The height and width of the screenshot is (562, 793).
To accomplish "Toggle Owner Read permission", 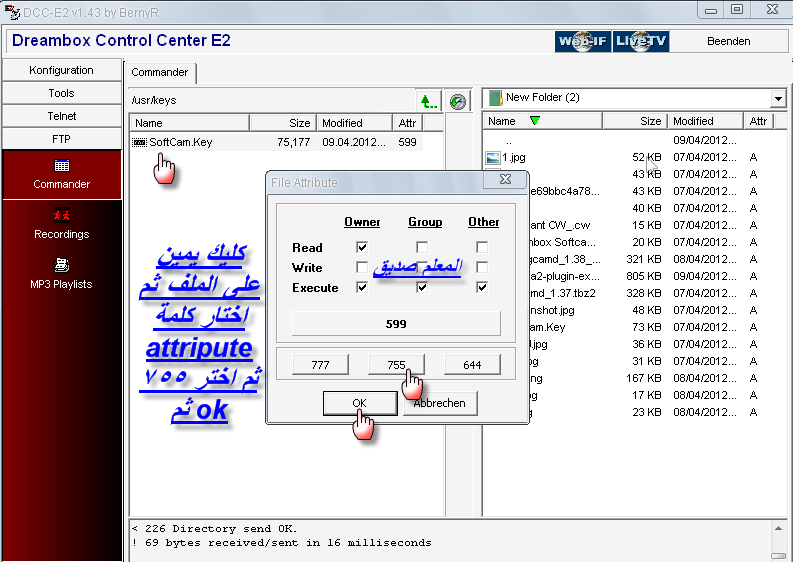I will click(362, 247).
